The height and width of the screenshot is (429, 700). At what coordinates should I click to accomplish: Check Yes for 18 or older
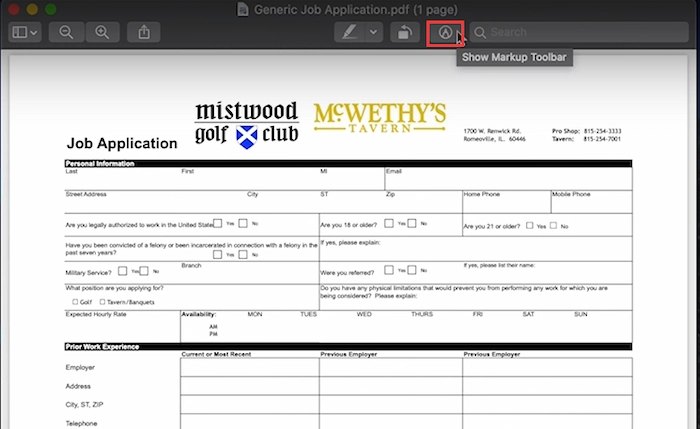point(389,223)
